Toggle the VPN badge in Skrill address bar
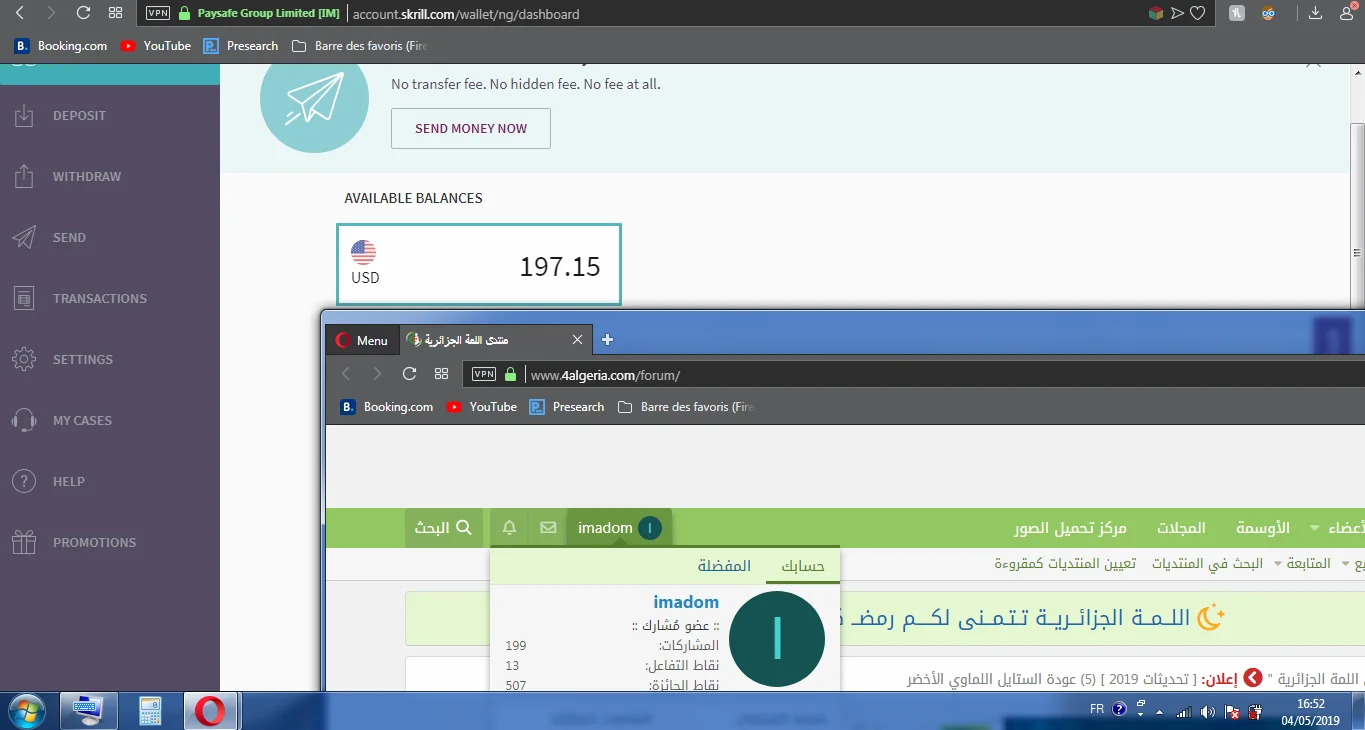Screen dimensions: 1365x730 (158, 14)
